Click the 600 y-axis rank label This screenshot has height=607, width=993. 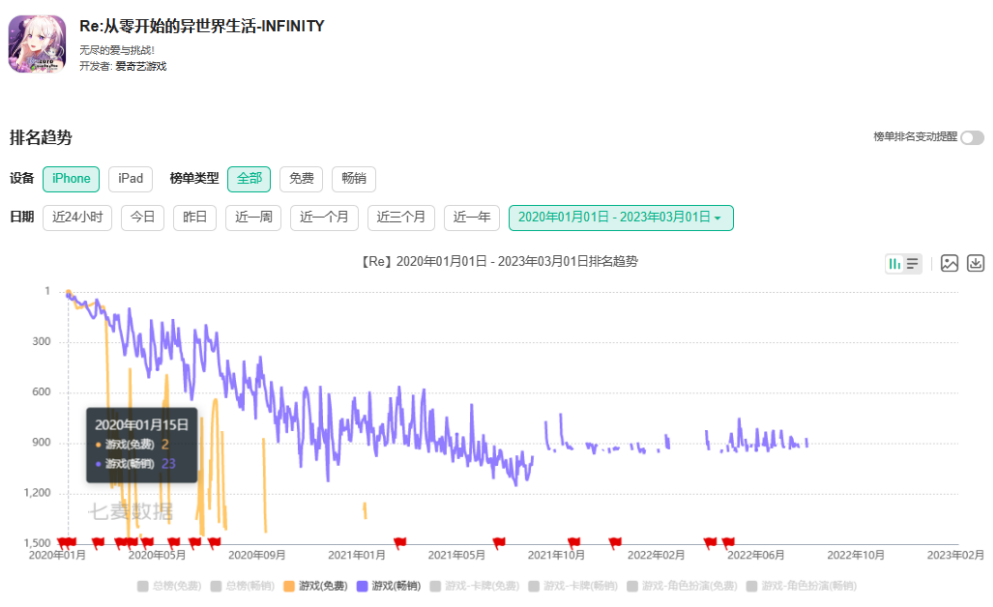(x=41, y=392)
